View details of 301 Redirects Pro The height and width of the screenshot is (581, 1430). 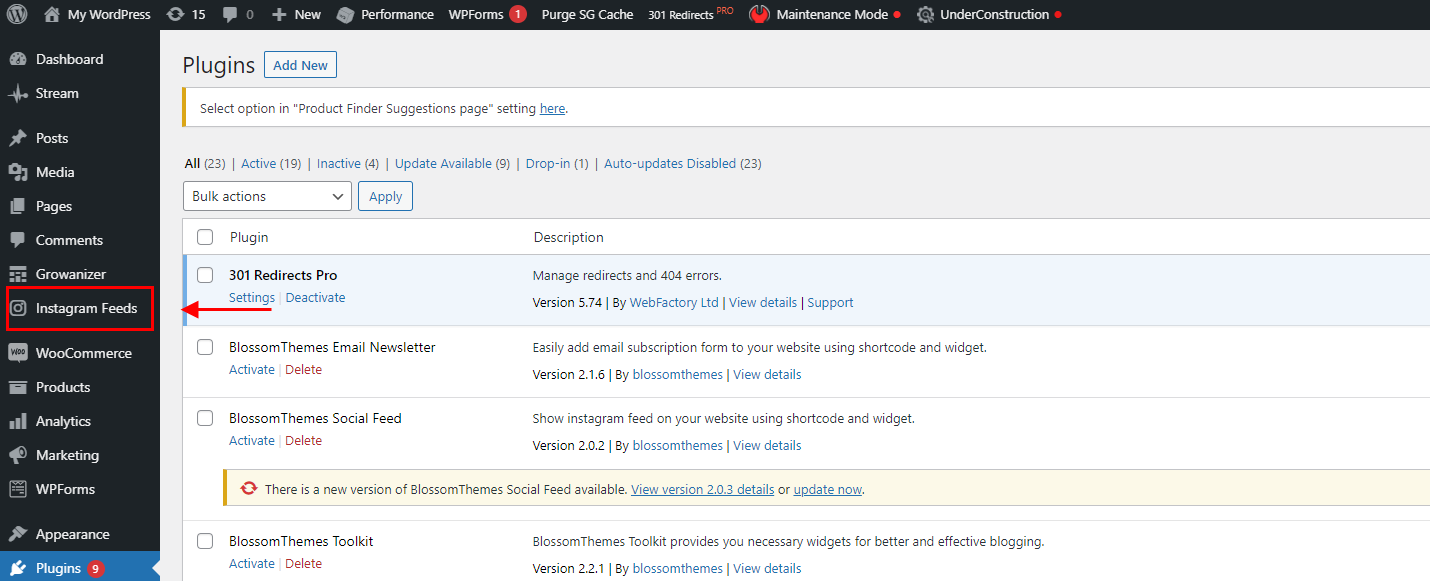click(763, 302)
